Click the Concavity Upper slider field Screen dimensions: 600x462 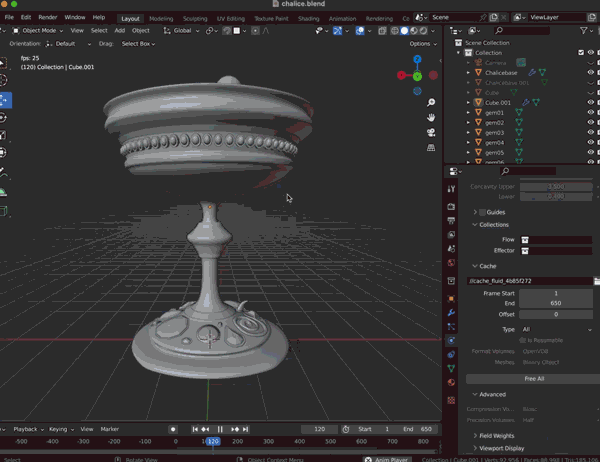(x=556, y=186)
